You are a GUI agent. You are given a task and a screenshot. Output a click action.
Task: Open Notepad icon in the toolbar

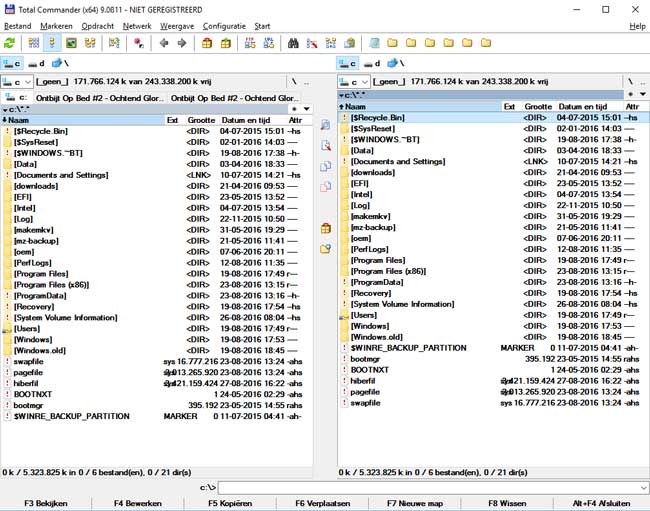(x=374, y=43)
